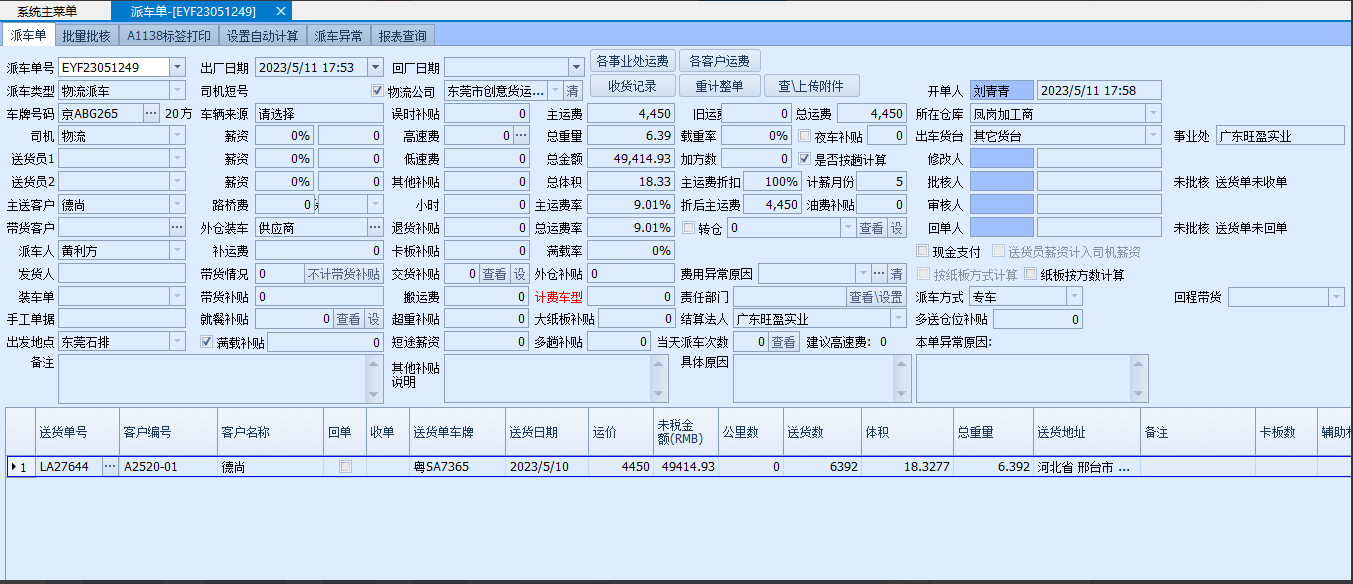
Task: Open the 结算法人 dropdown 广东旺盈实业
Action: coord(897,320)
